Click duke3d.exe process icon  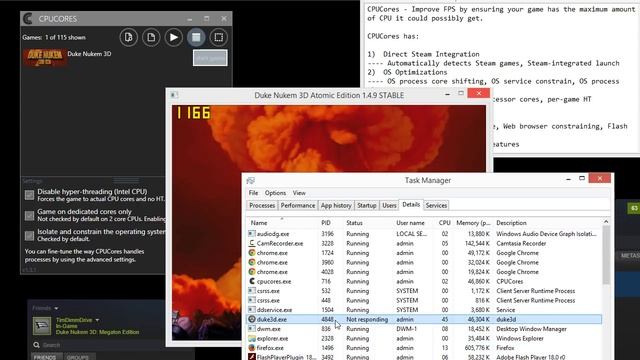pos(252,319)
